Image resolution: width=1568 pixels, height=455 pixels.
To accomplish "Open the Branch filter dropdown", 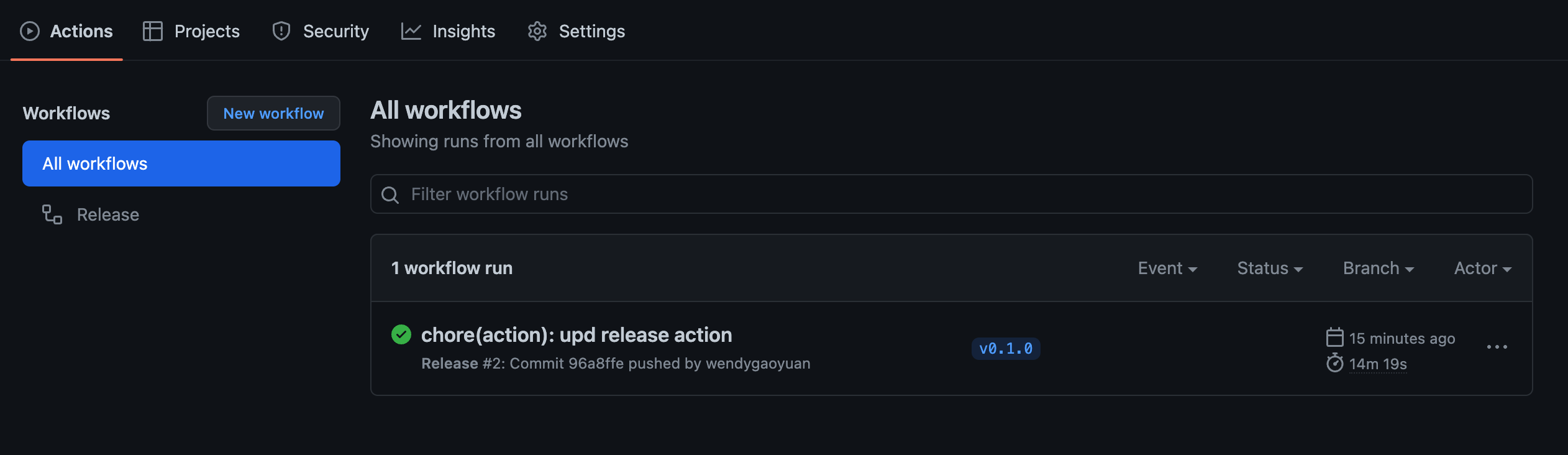I will [x=1378, y=269].
